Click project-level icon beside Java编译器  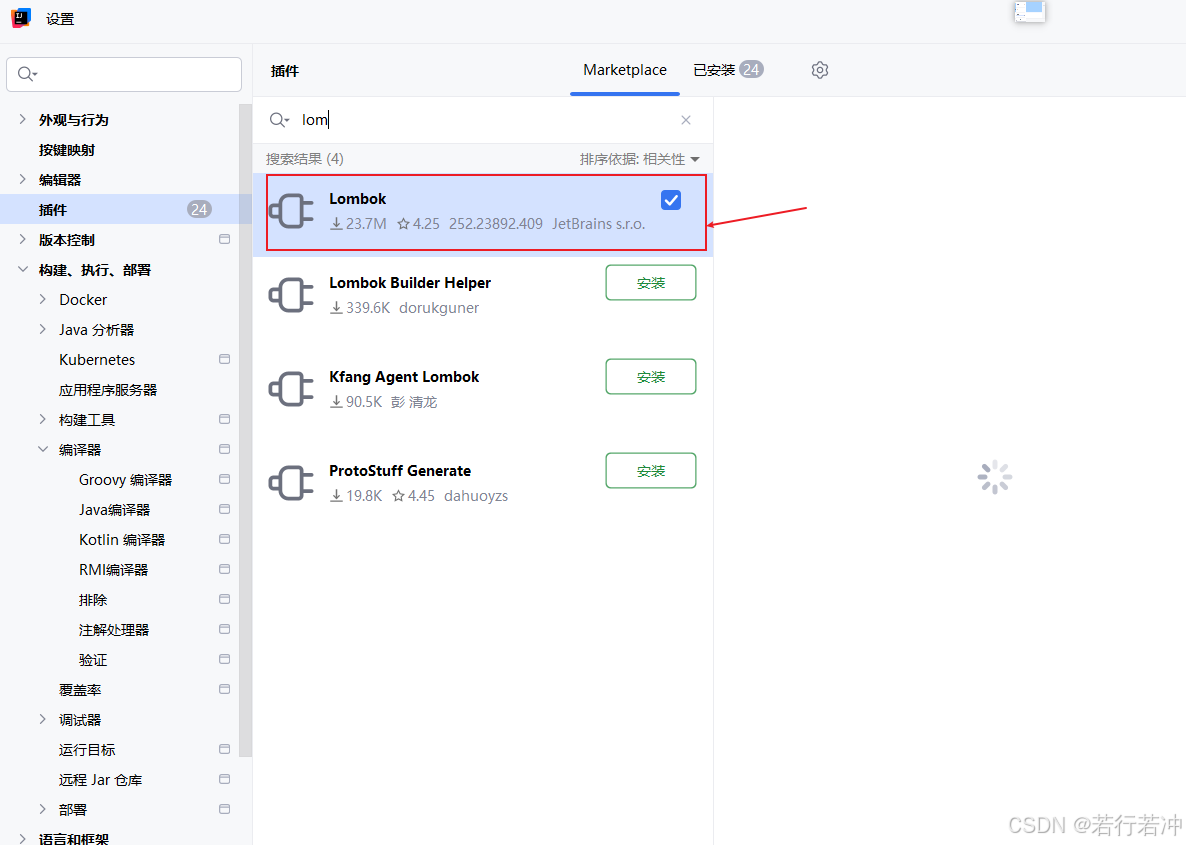point(225,509)
